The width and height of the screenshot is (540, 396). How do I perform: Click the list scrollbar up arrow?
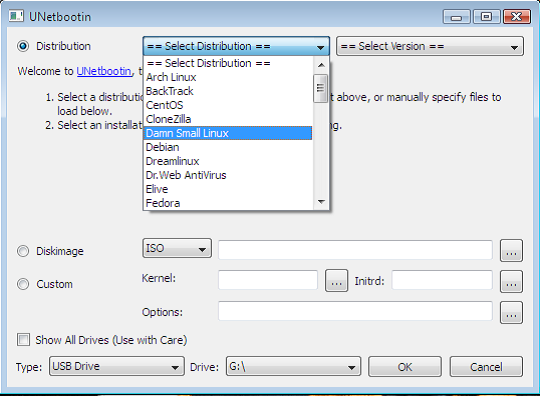321,65
